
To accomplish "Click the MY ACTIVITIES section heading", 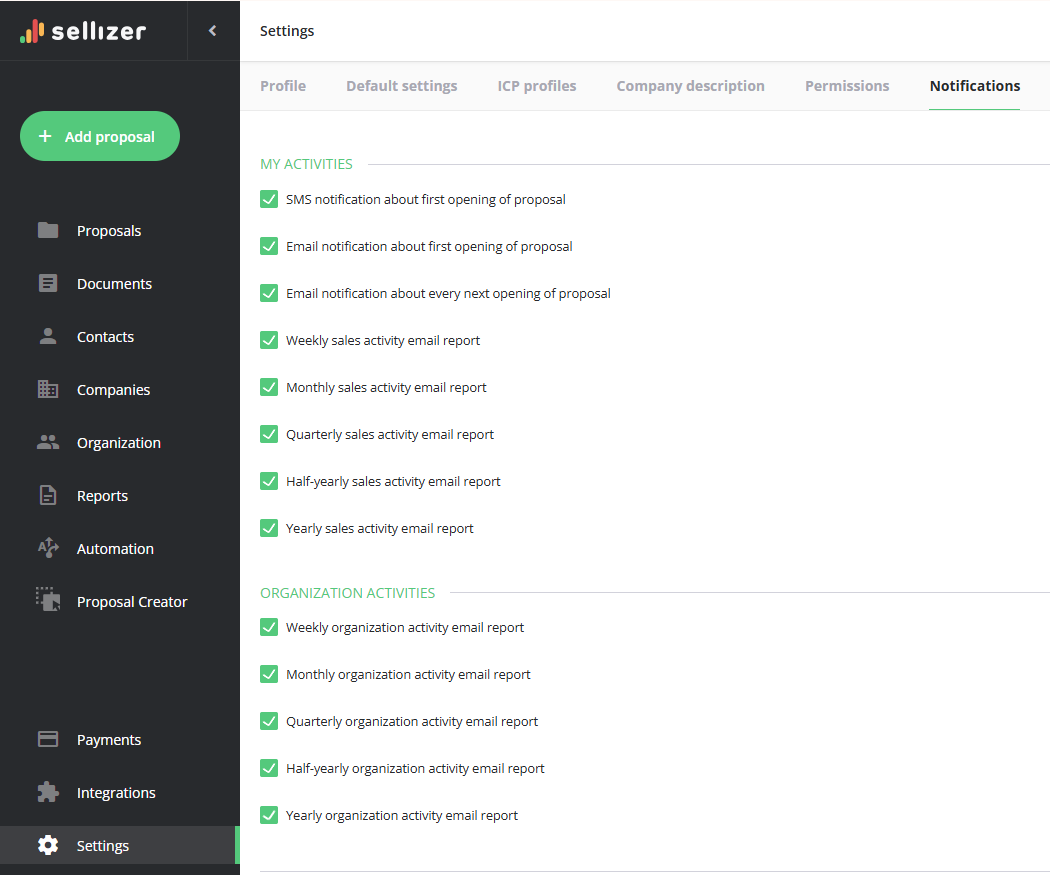I will (306, 164).
